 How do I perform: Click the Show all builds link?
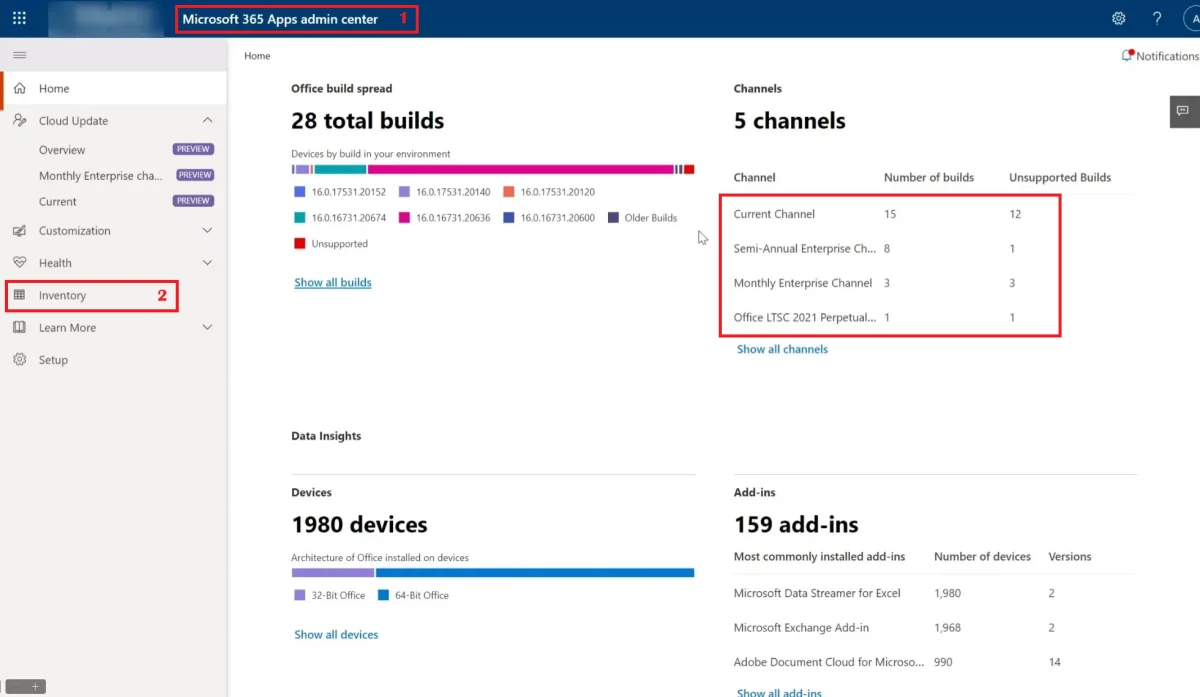tap(332, 283)
